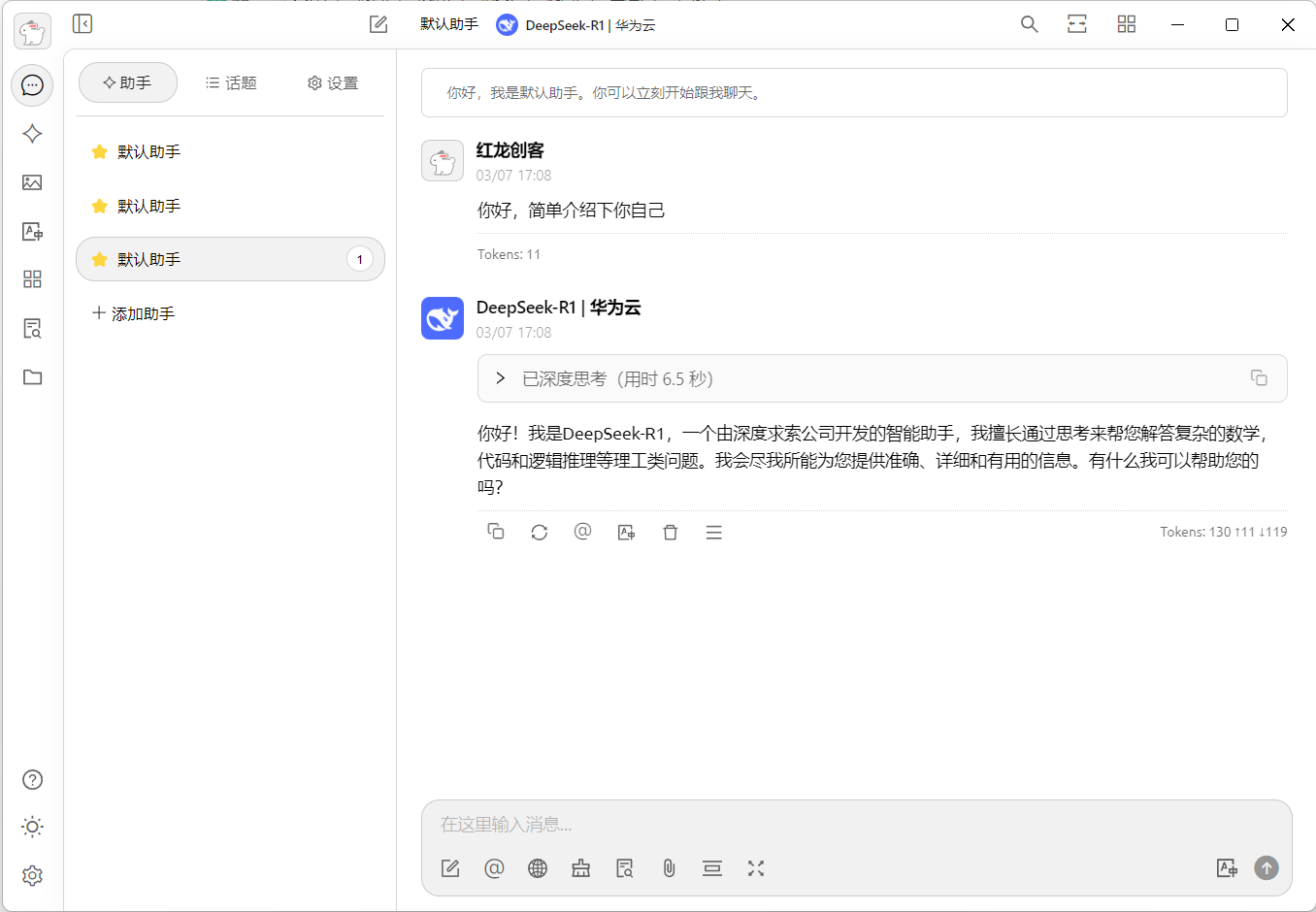The image size is (1316, 912).
Task: Open the search icon in title bar
Action: (x=1030, y=24)
